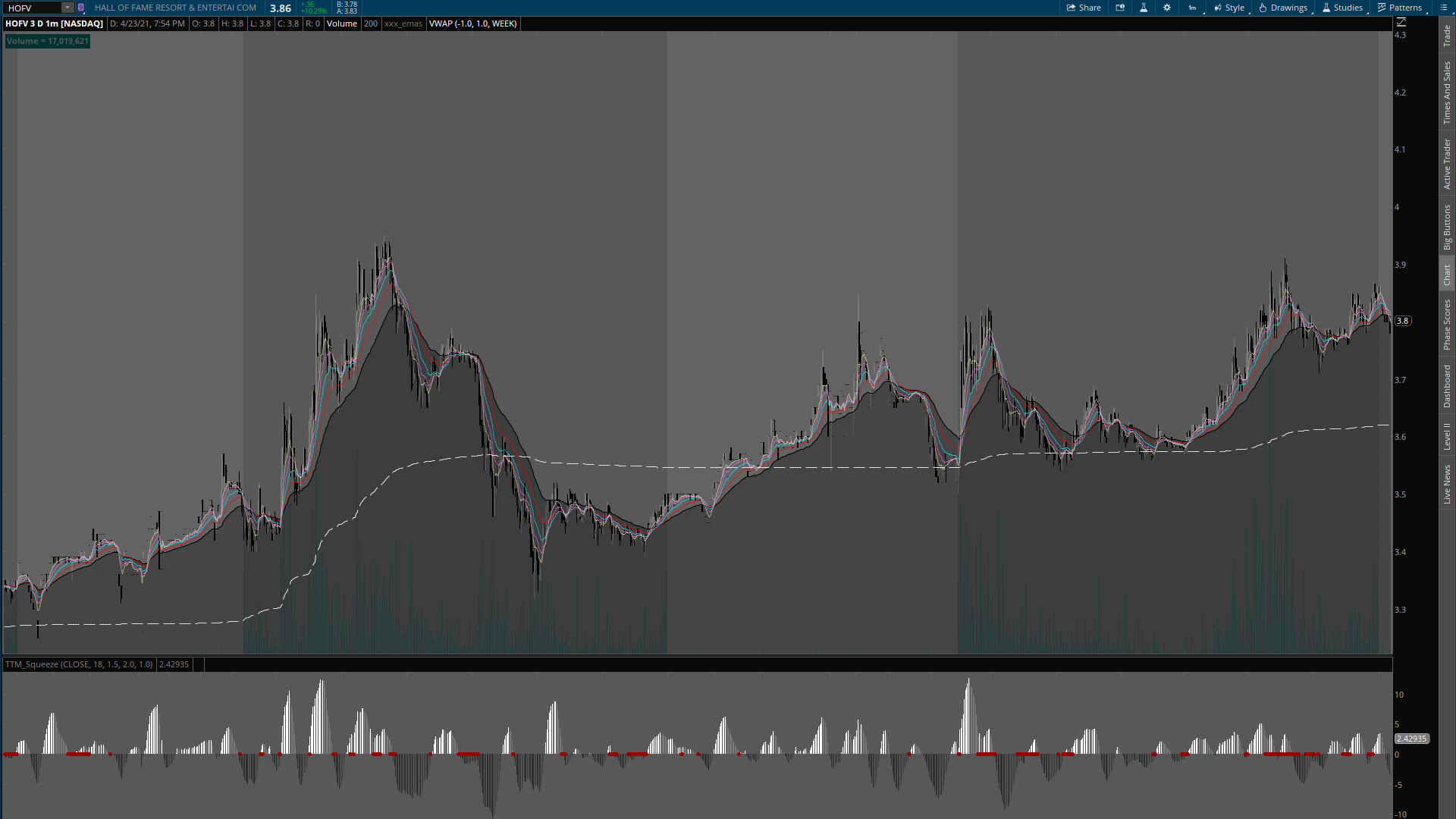The image size is (1456, 819).
Task: Click the chart alert notification icon
Action: pos(1120,8)
